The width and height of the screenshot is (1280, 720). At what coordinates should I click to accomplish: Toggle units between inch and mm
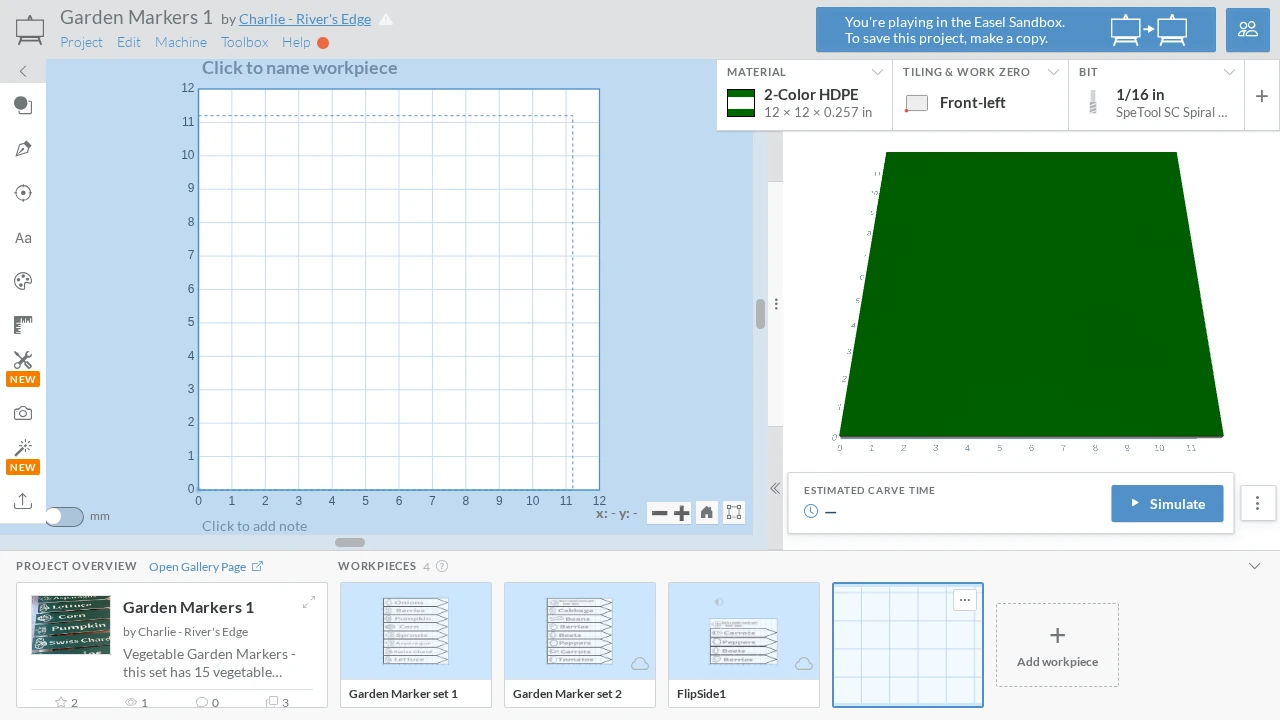(64, 516)
